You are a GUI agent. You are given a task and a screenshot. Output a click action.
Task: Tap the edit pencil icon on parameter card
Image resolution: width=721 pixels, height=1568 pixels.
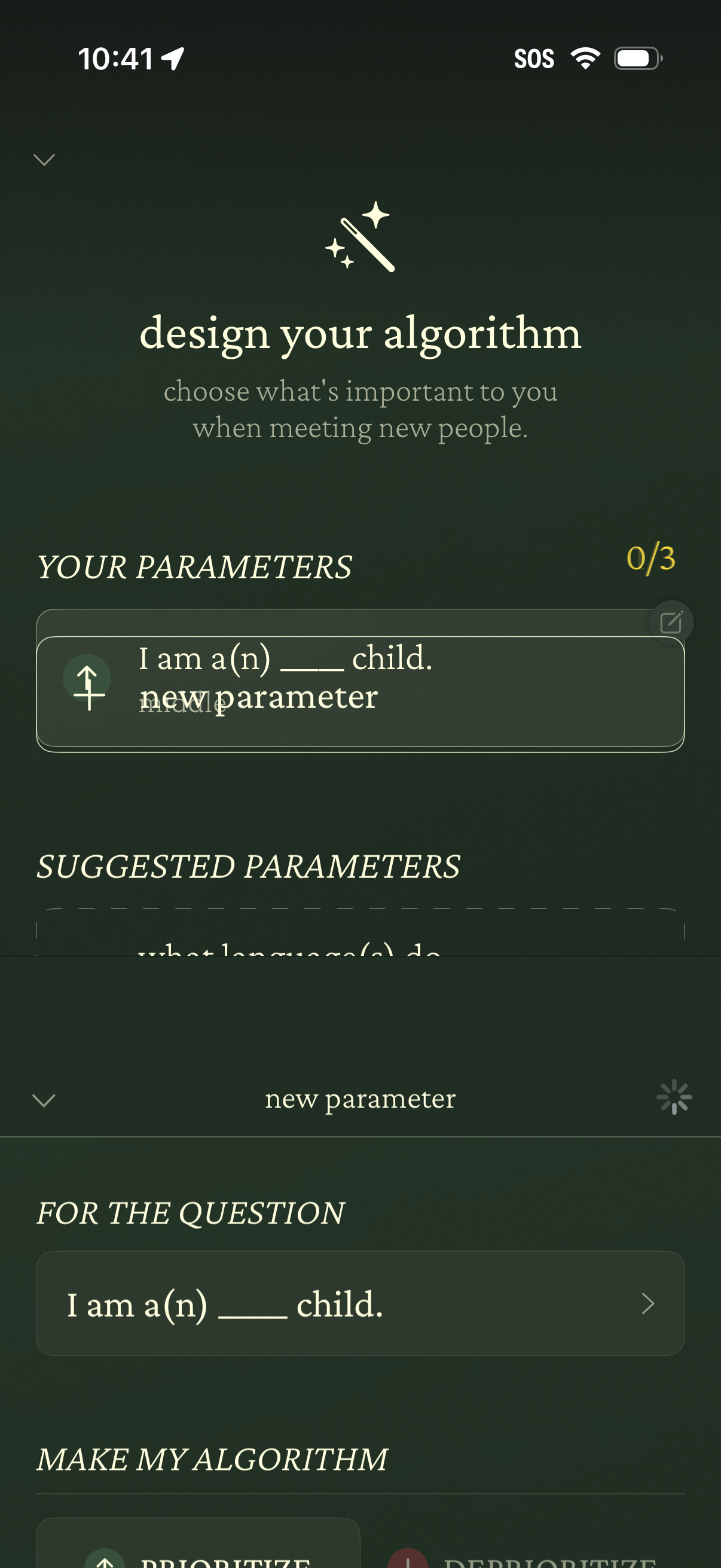(671, 623)
